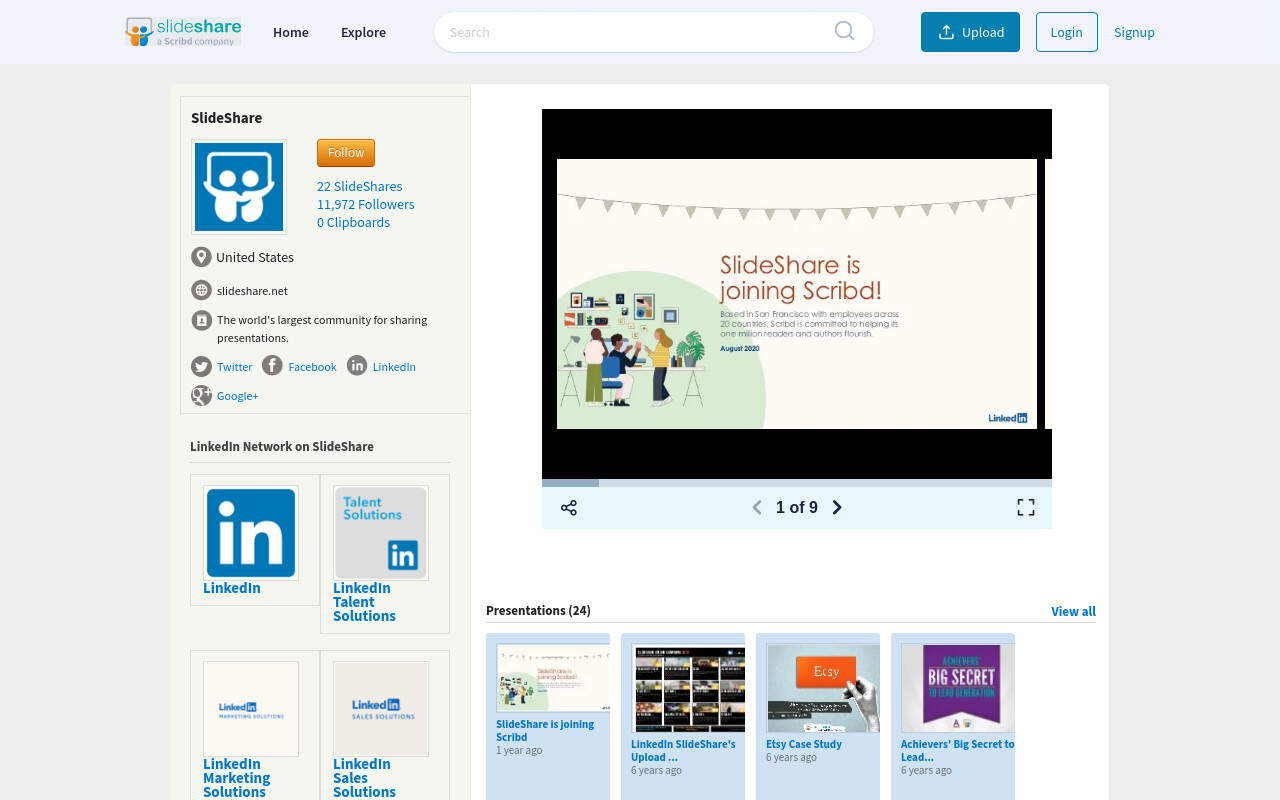Click the main slide preview image
The height and width of the screenshot is (800, 1280).
(x=797, y=294)
